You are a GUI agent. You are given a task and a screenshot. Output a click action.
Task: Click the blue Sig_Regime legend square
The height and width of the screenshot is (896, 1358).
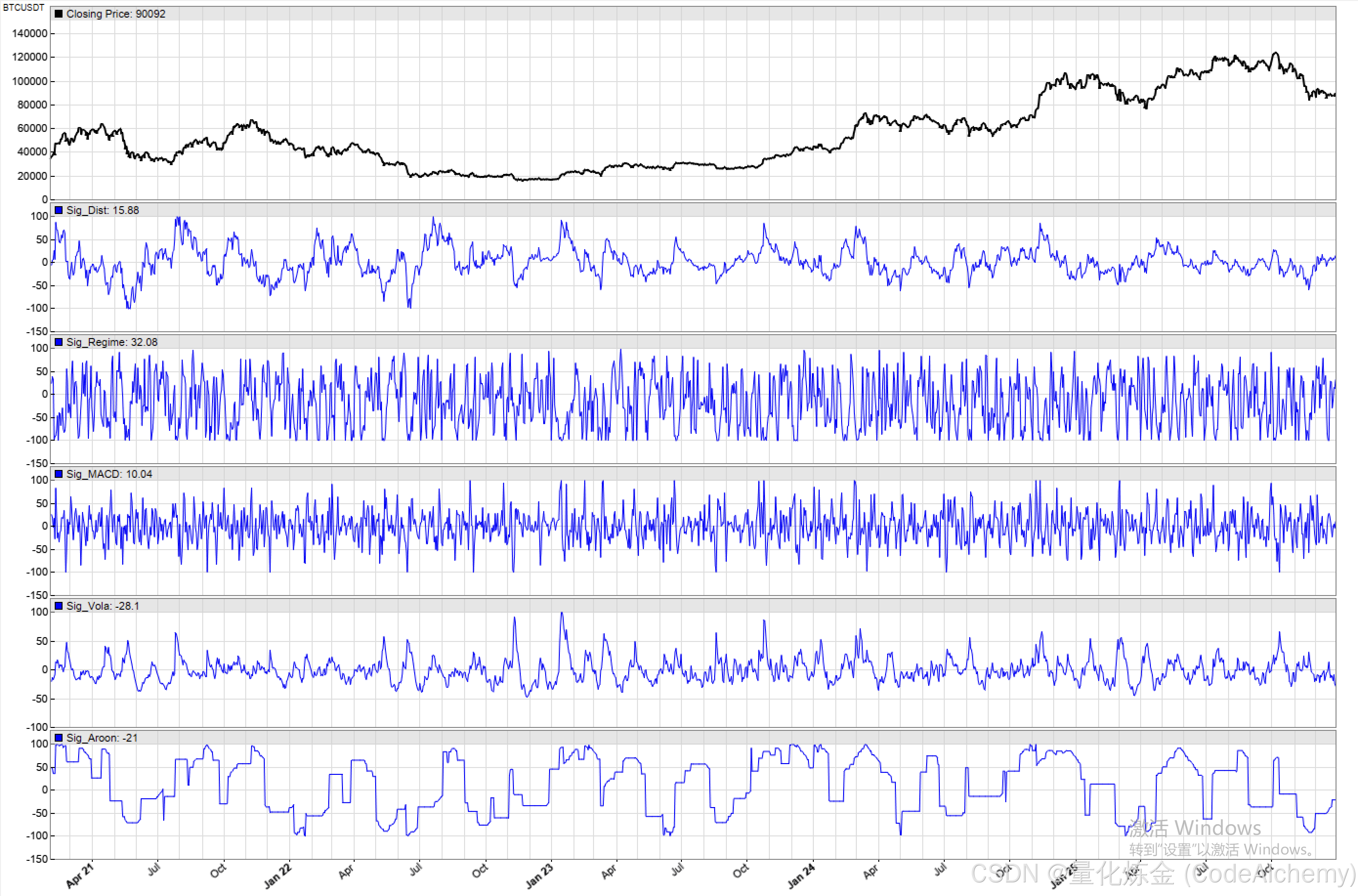point(58,342)
